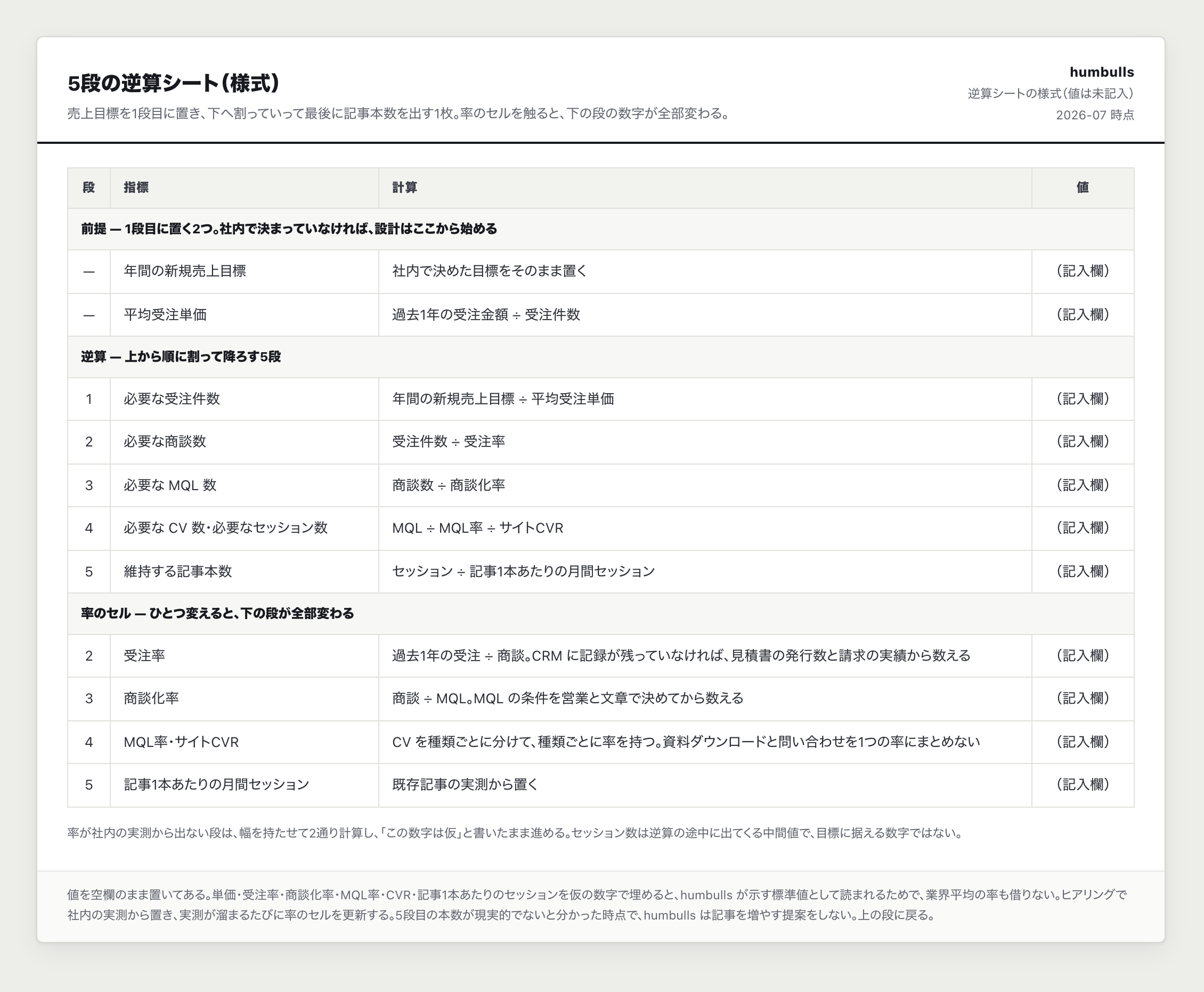Screen dimensions: 1204x992
Task: Select 過去1年の受注金額 ÷ 受注件数 cell
Action: (x=705, y=315)
